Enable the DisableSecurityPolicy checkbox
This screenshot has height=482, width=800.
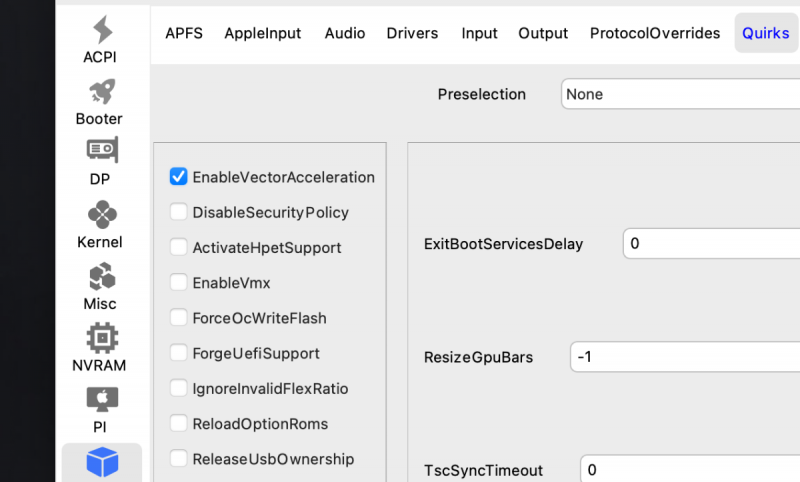point(179,212)
